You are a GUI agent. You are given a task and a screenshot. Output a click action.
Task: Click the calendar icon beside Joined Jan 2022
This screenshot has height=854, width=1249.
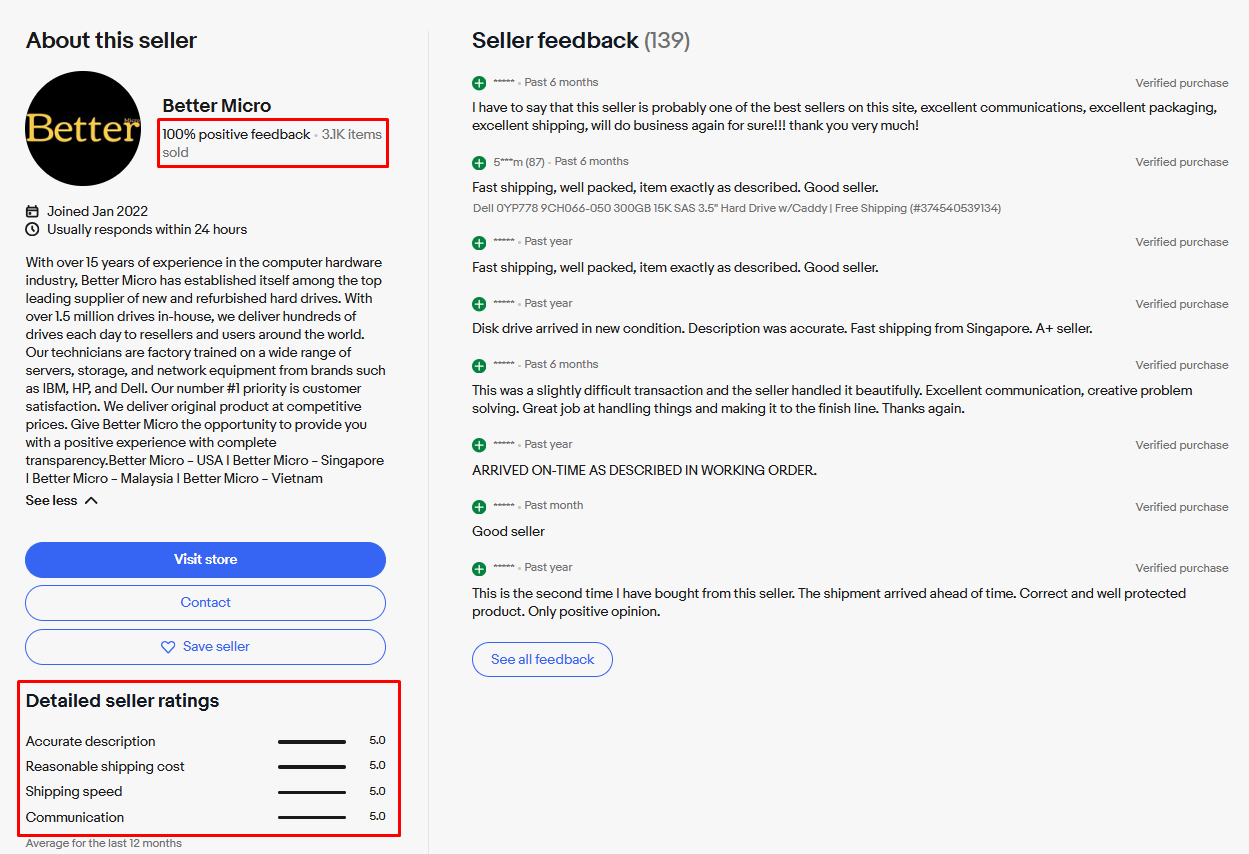pos(33,211)
